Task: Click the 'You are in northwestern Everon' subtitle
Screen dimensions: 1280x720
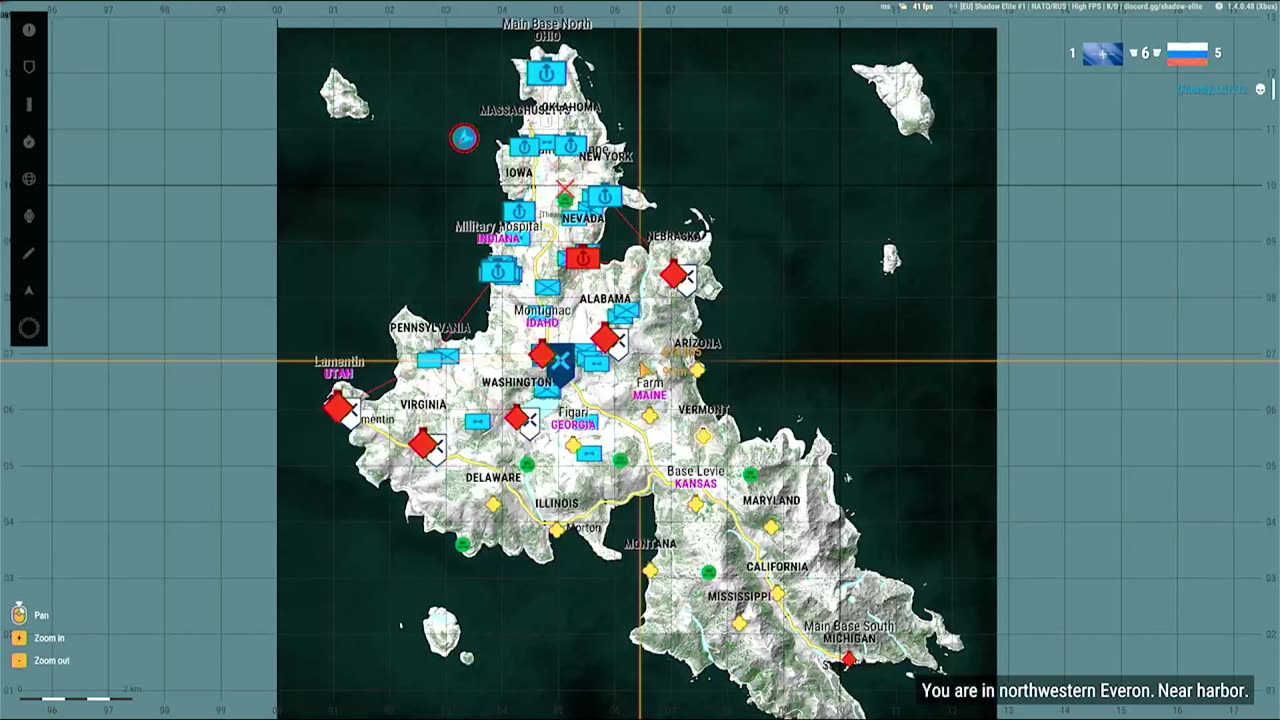Action: tap(1085, 690)
